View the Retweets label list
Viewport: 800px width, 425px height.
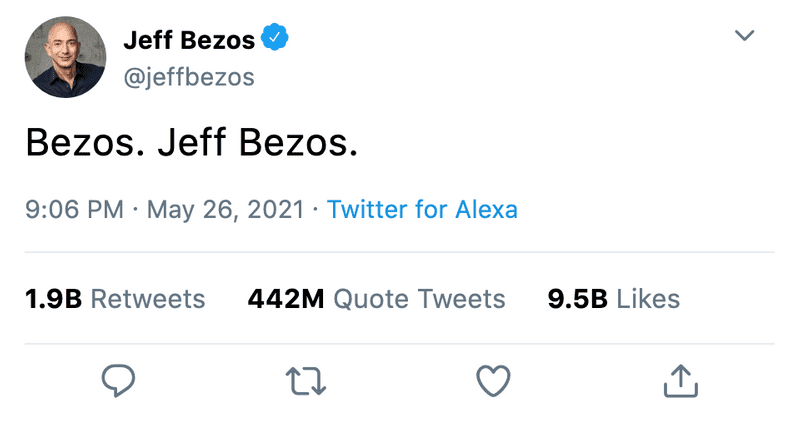(x=148, y=299)
